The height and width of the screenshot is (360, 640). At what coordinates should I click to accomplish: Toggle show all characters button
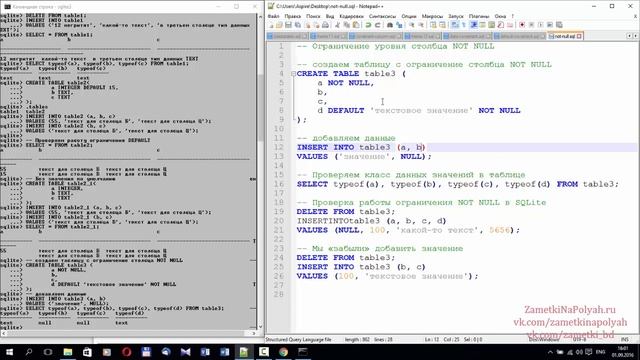click(464, 25)
